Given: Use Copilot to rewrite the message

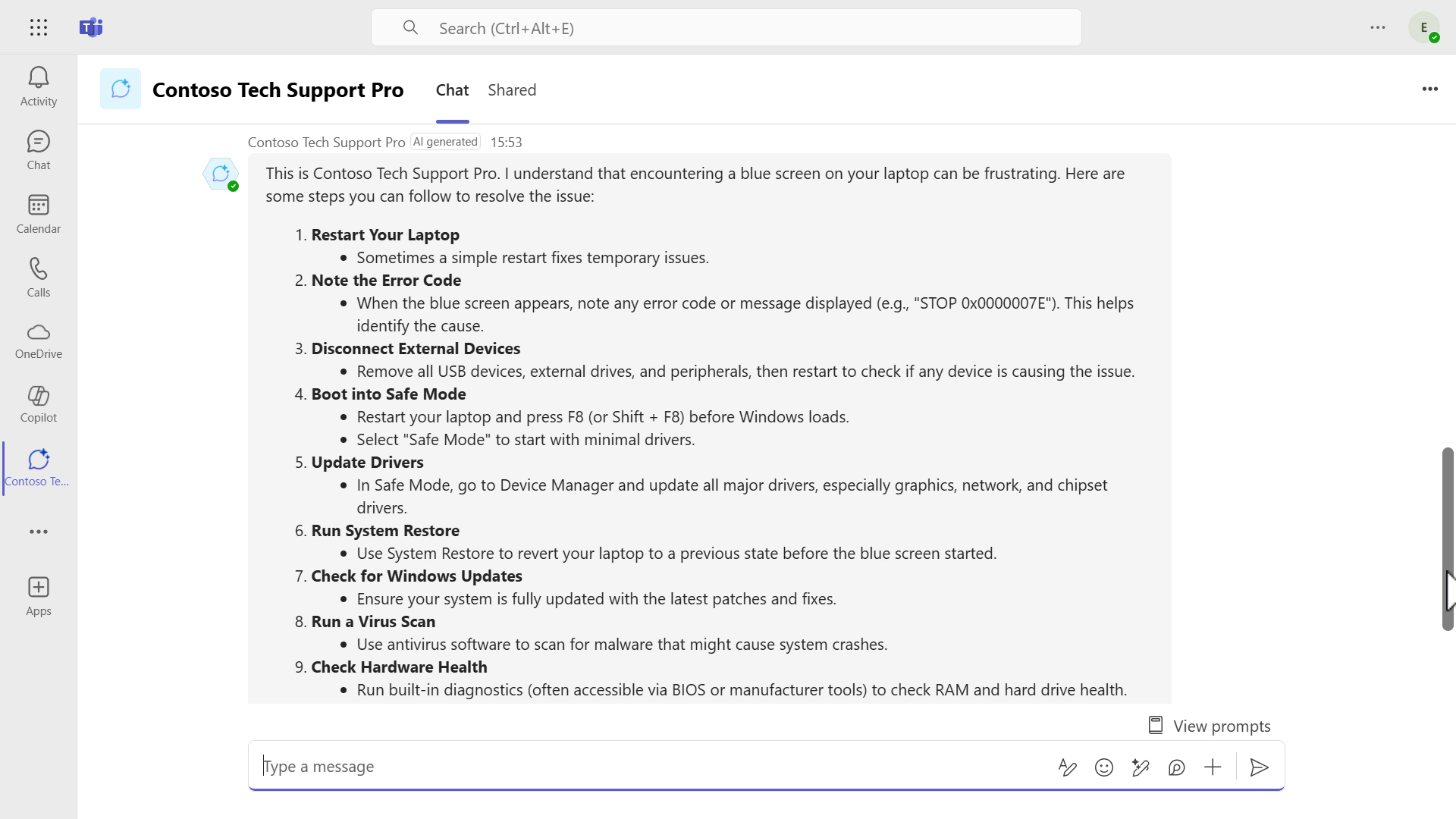Looking at the screenshot, I should (x=1140, y=767).
